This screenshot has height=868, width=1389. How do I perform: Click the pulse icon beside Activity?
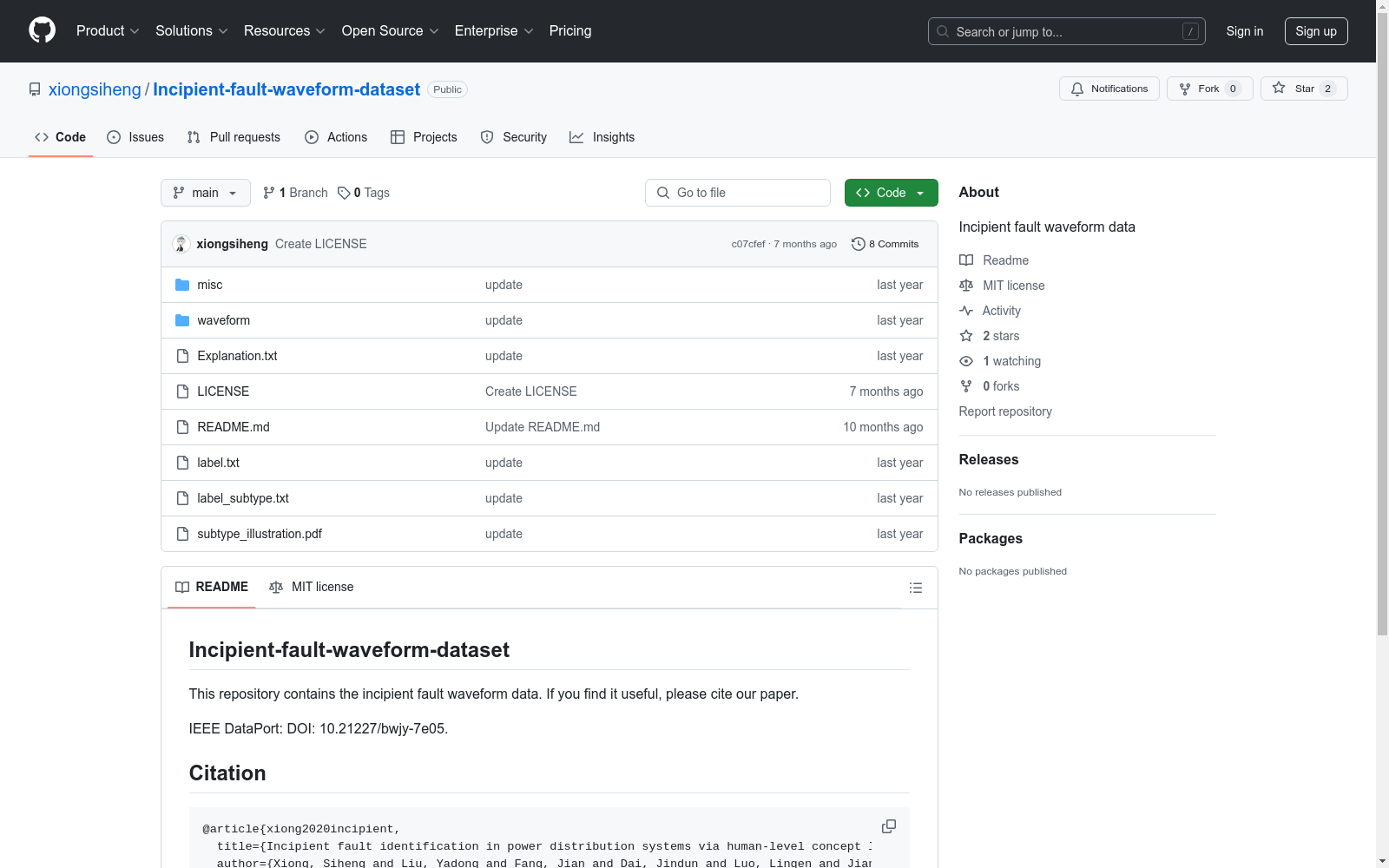coord(966,311)
